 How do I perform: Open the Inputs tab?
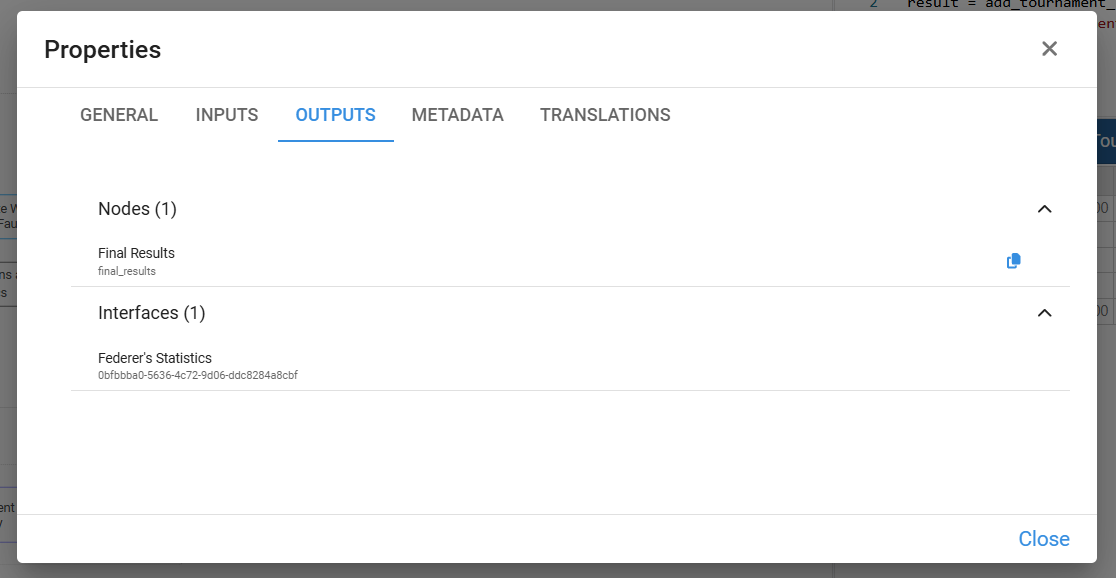pyautogui.click(x=227, y=115)
